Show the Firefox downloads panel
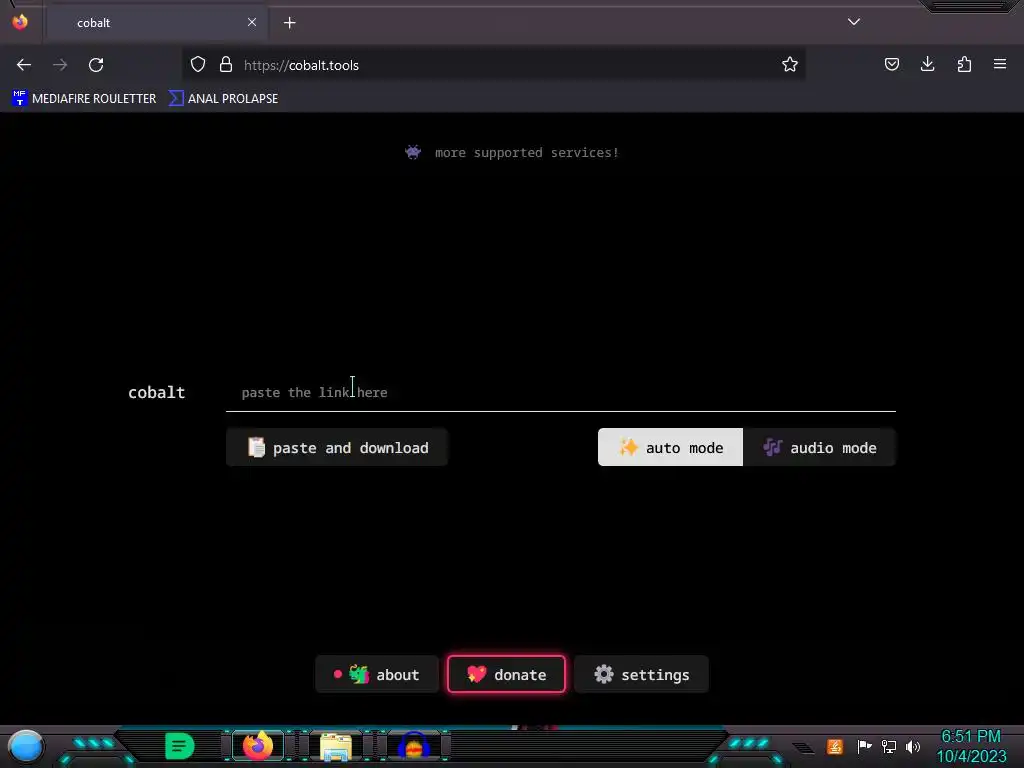The height and width of the screenshot is (768, 1024). tap(927, 64)
